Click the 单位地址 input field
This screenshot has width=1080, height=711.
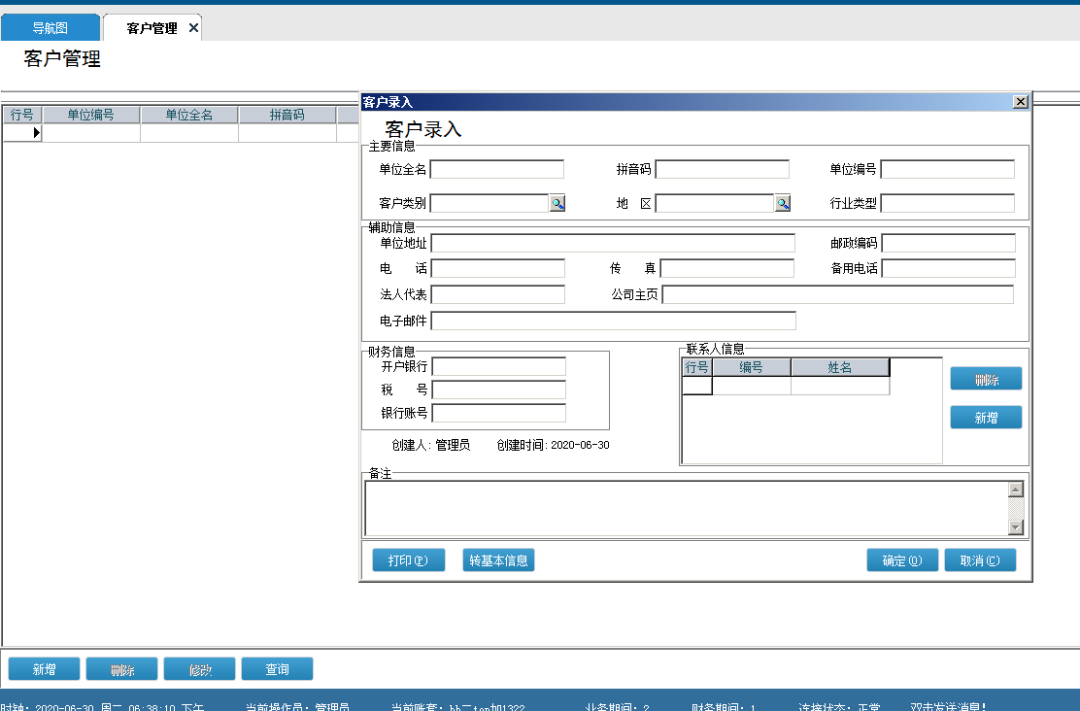613,243
